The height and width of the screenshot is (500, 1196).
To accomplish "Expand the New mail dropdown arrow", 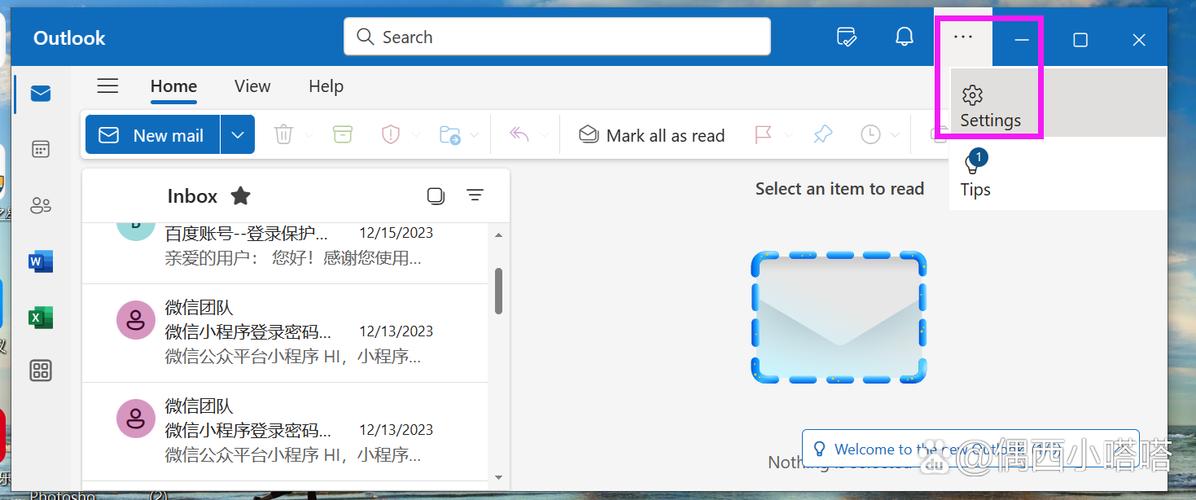I will [237, 135].
